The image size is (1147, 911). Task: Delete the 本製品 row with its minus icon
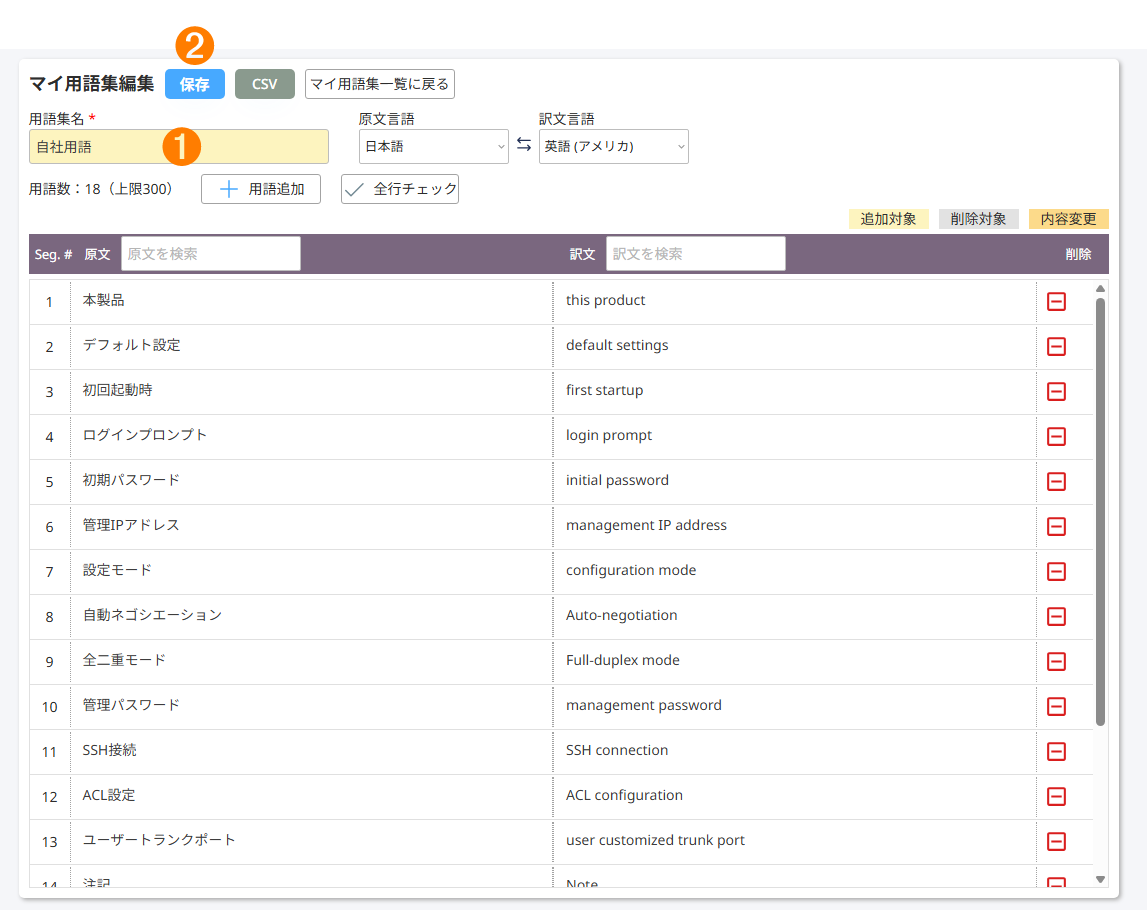[x=1056, y=301]
